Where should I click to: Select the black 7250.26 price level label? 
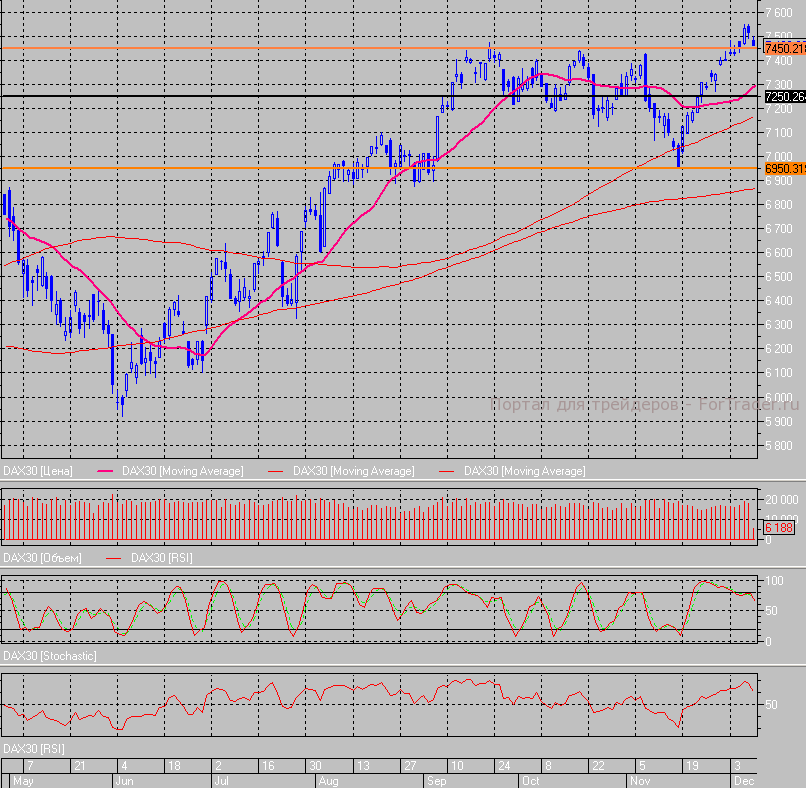[783, 97]
